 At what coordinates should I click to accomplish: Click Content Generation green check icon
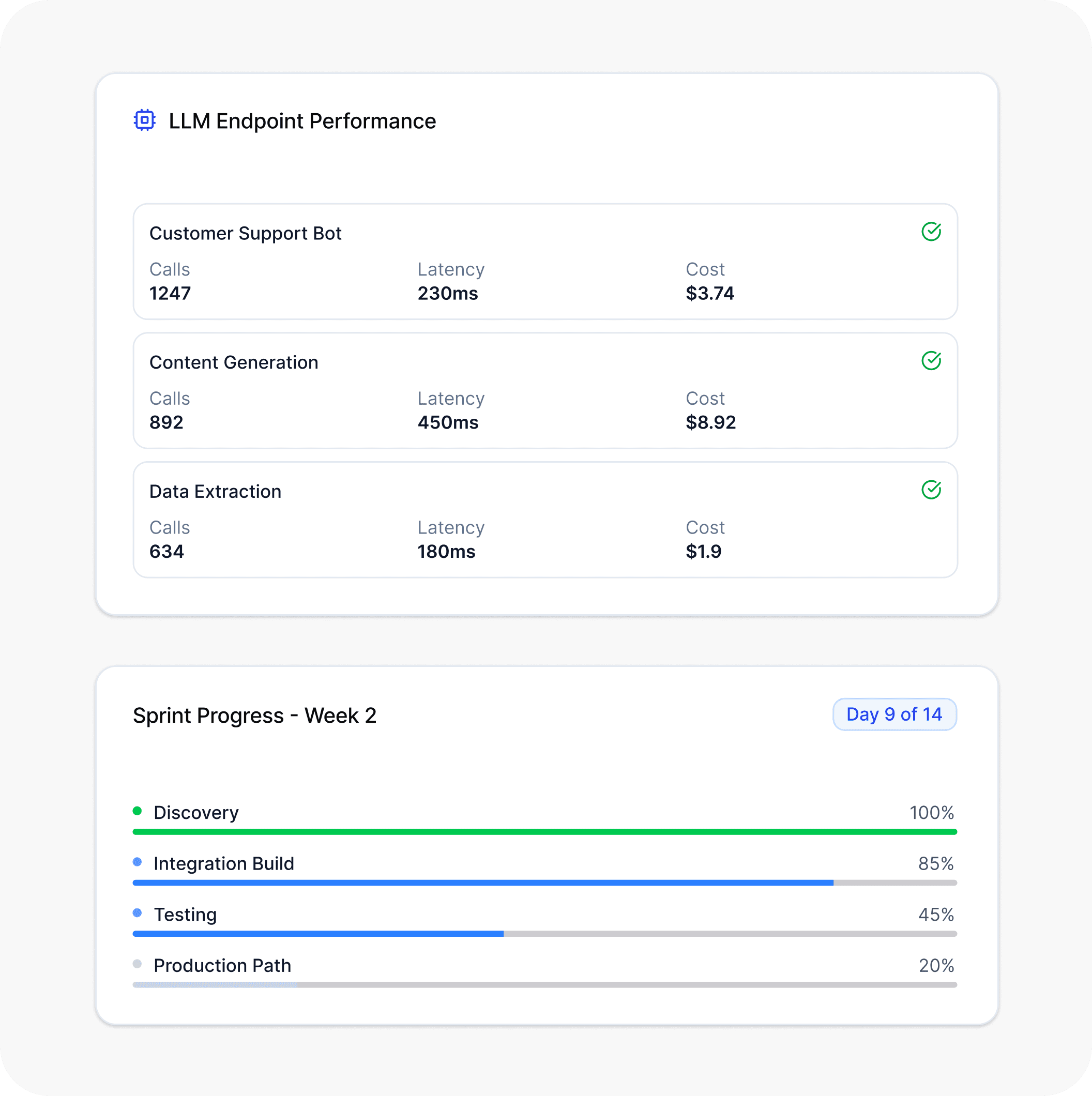[x=931, y=361]
